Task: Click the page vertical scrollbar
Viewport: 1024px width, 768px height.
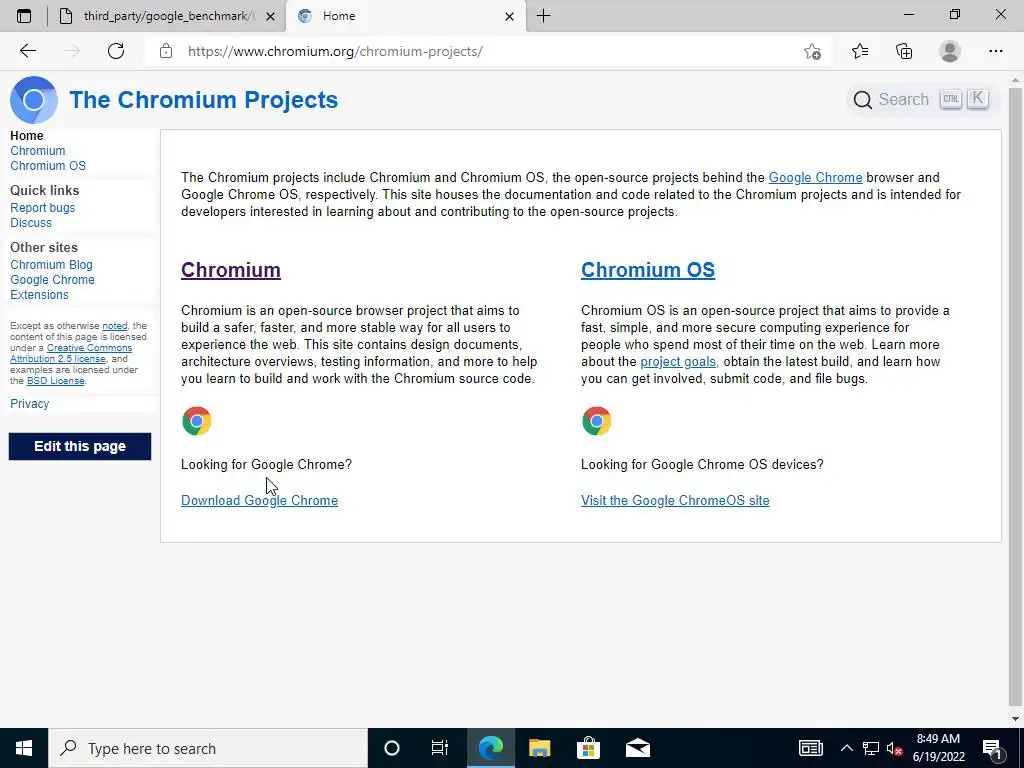Action: (1015, 398)
